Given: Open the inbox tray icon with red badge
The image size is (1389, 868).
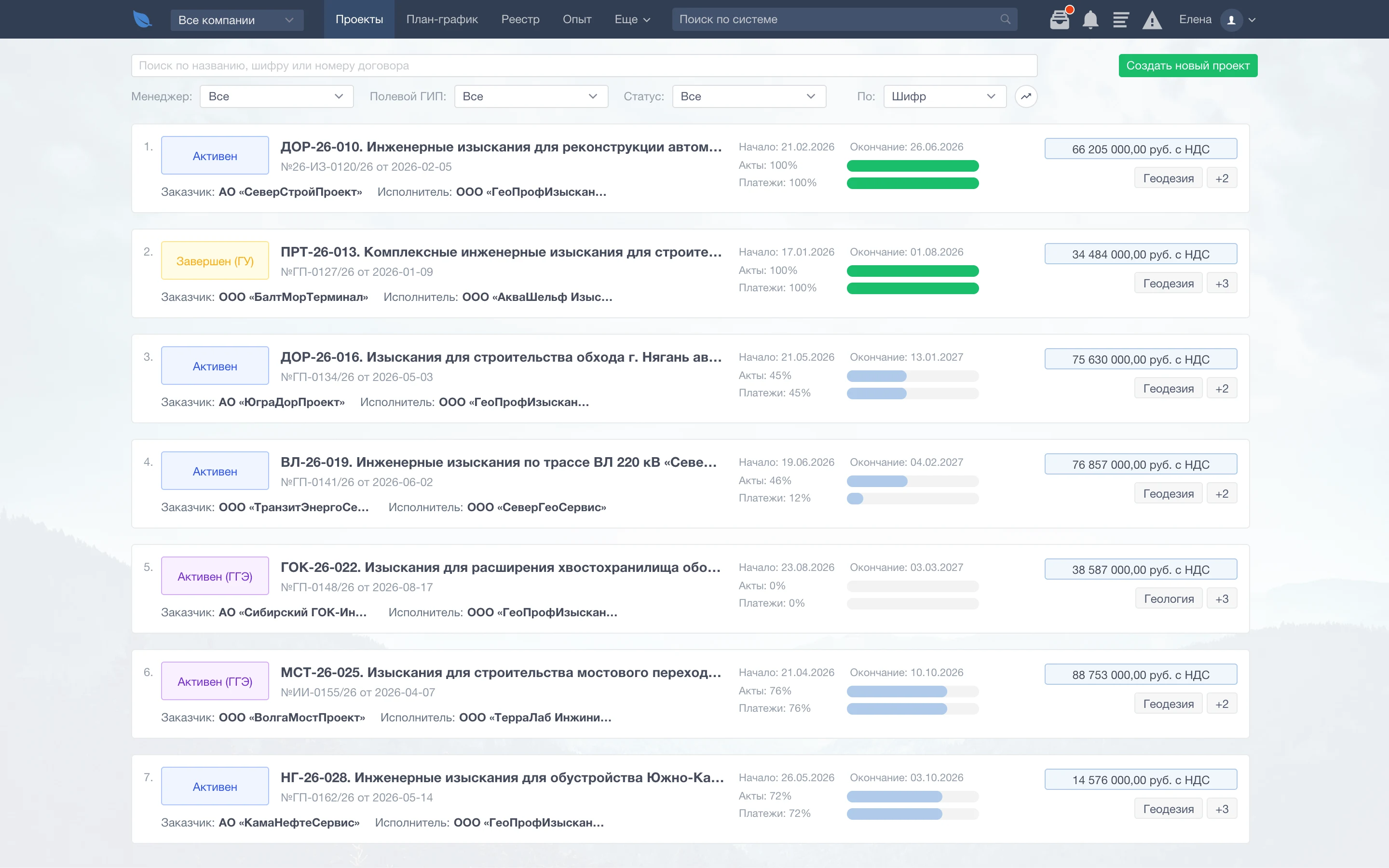Looking at the screenshot, I should point(1060,19).
